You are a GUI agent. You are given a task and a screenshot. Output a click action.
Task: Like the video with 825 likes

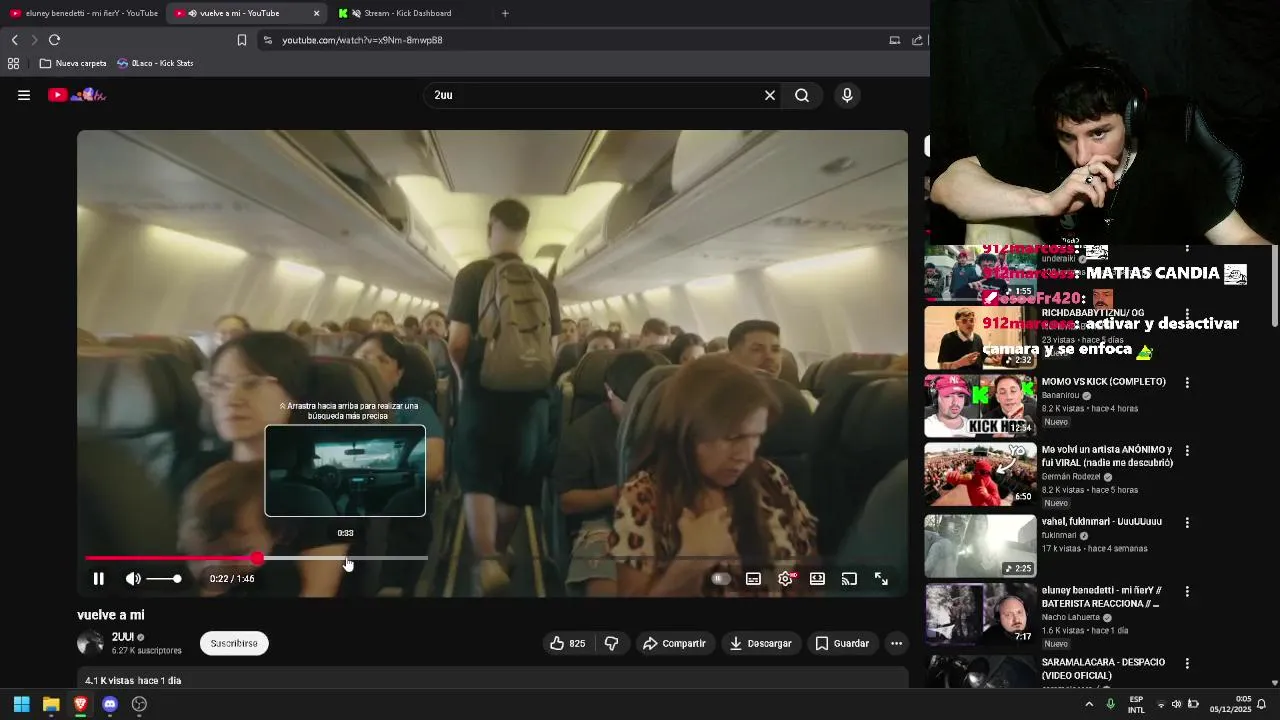tap(567, 643)
